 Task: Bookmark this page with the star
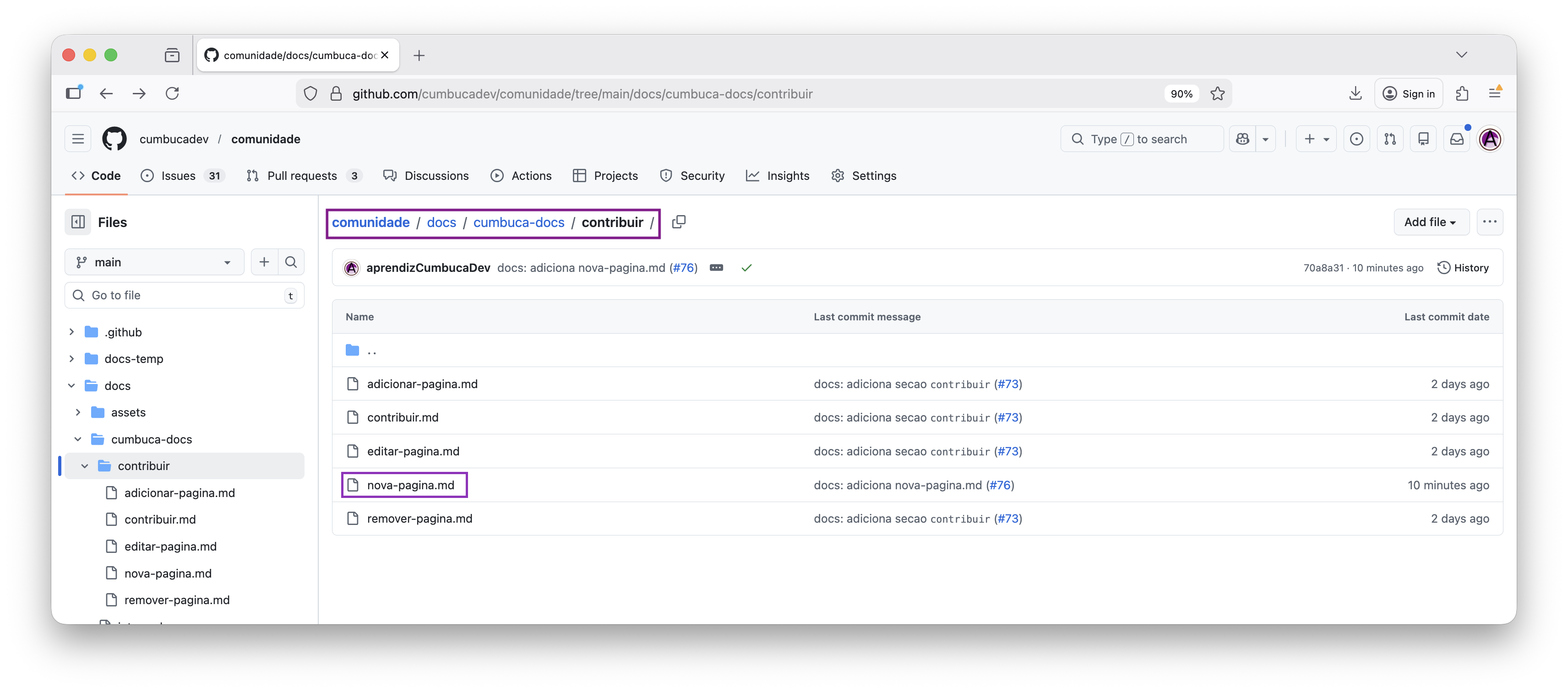1217,94
